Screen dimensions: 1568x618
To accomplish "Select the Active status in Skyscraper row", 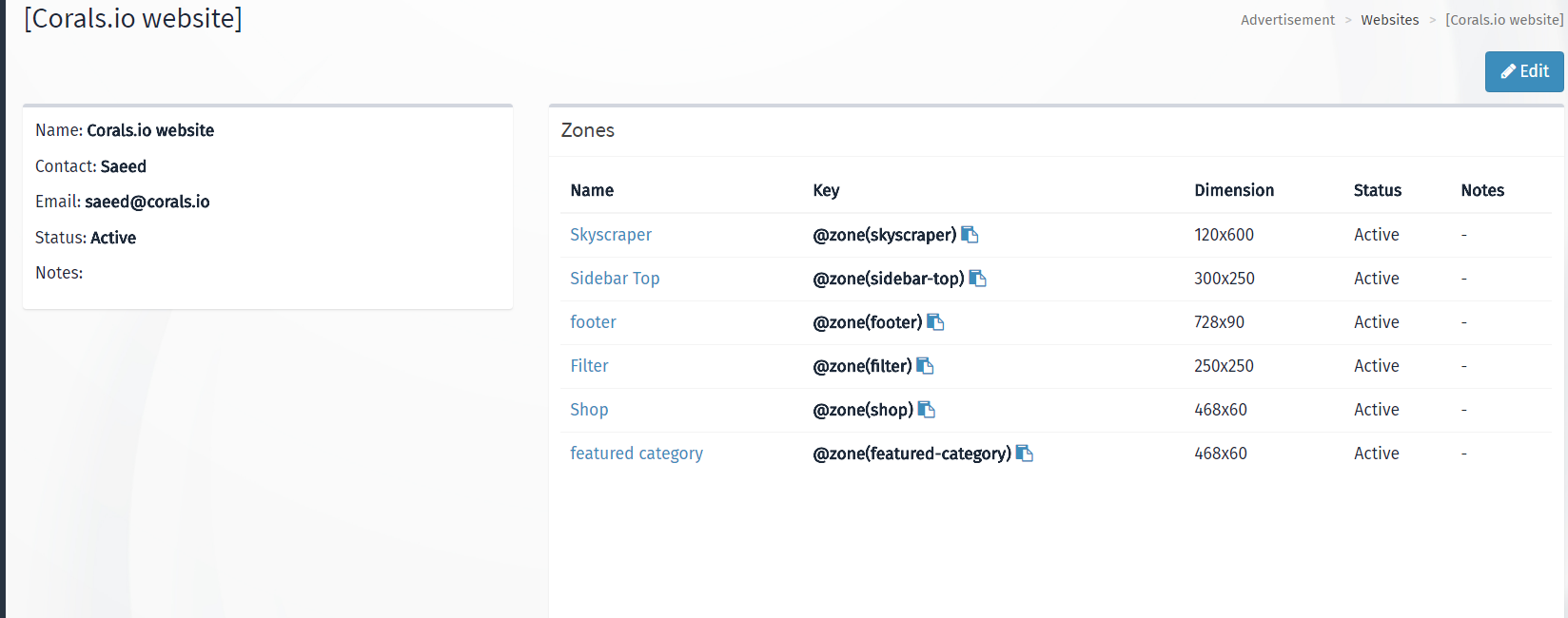I will click(x=1377, y=235).
